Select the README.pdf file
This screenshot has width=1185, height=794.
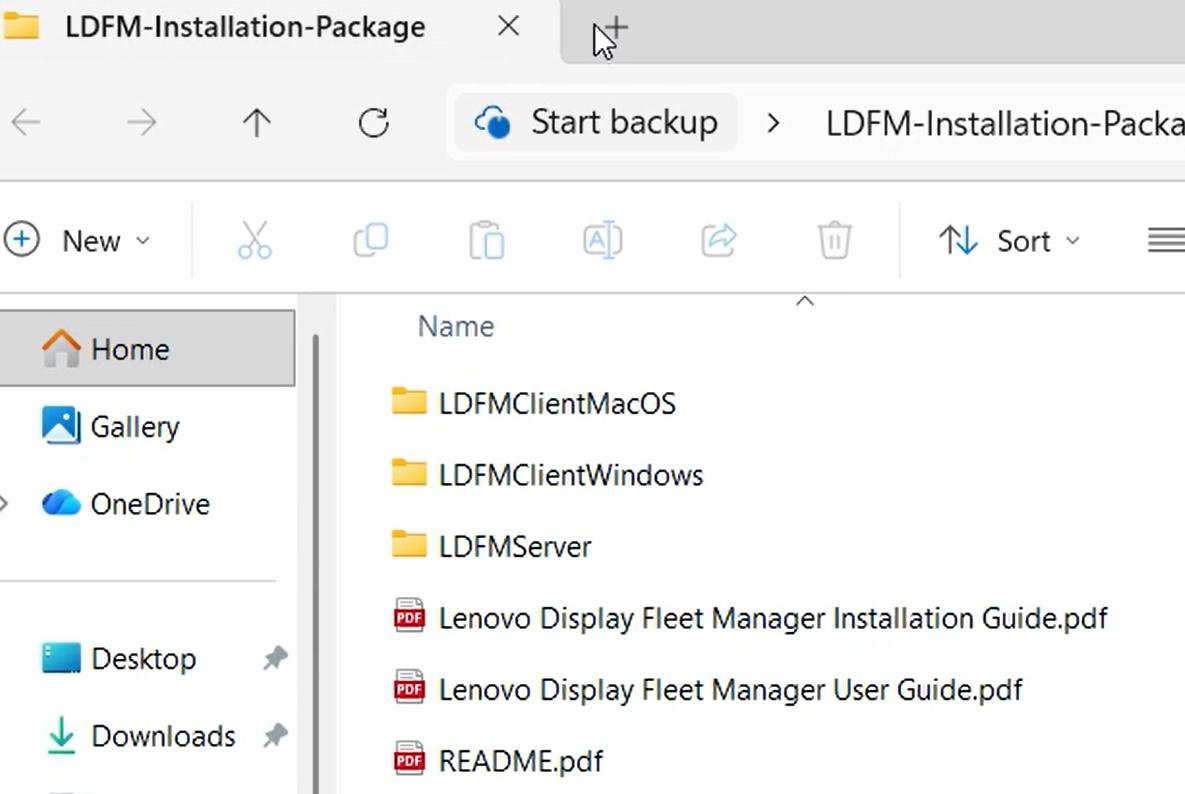point(498,761)
